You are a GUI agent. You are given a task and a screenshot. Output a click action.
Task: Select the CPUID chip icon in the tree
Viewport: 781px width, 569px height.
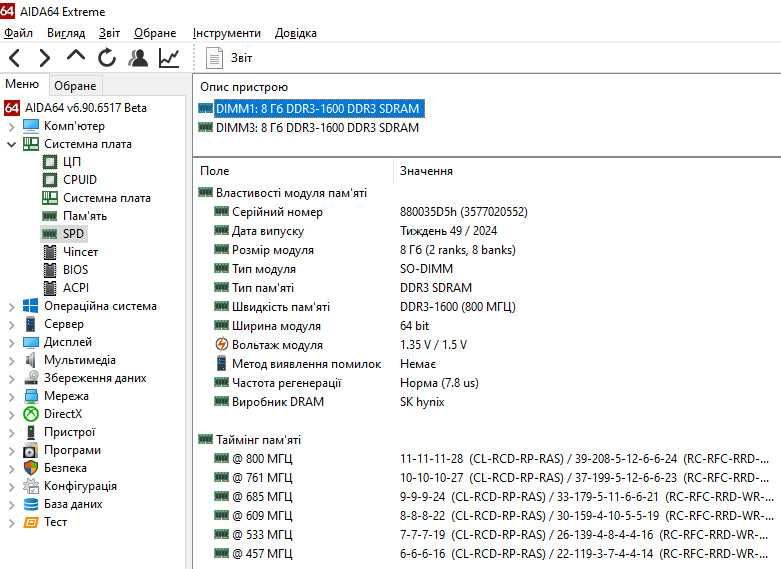click(x=50, y=180)
